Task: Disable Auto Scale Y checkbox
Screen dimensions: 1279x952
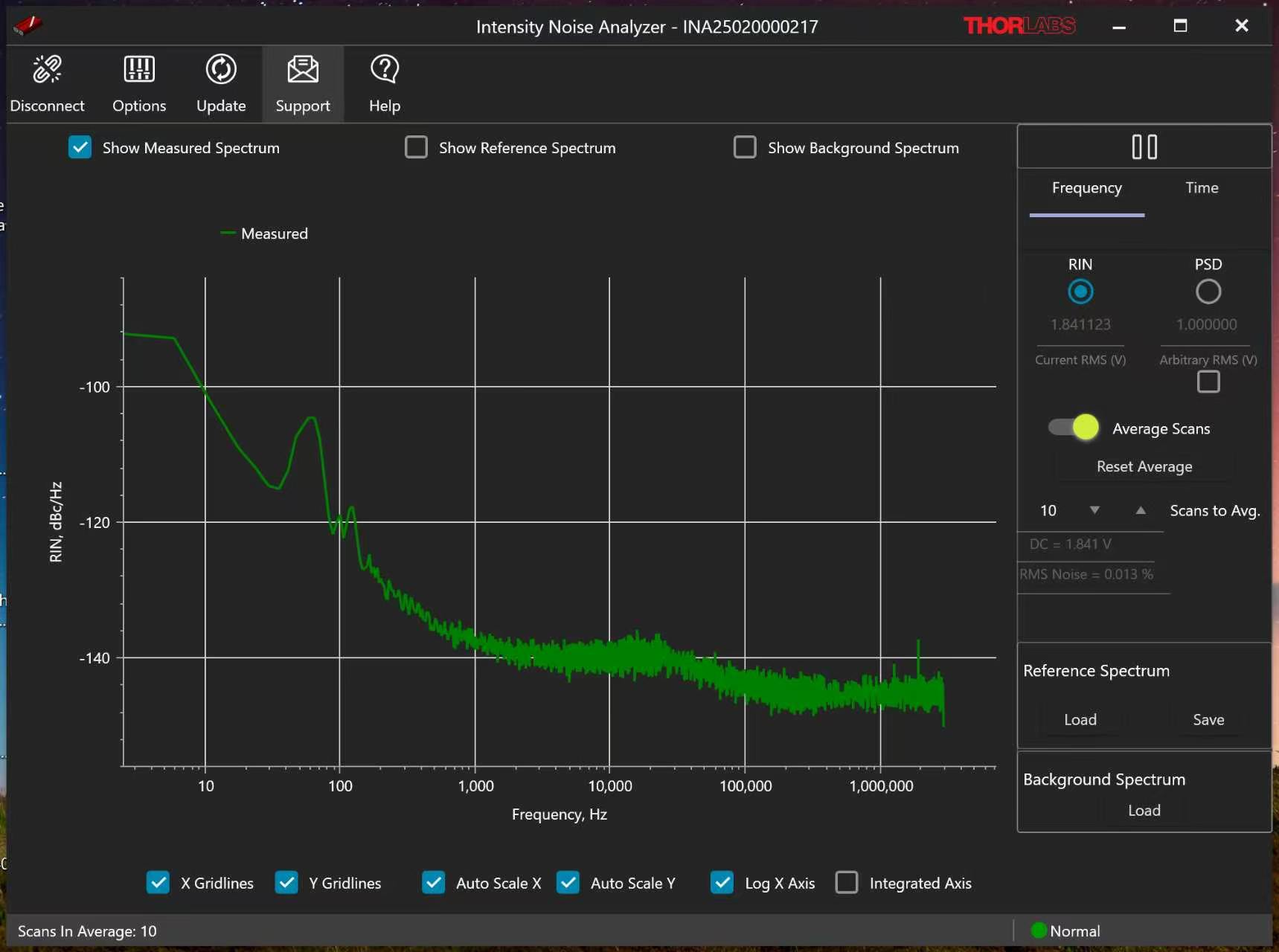Action: pos(568,883)
